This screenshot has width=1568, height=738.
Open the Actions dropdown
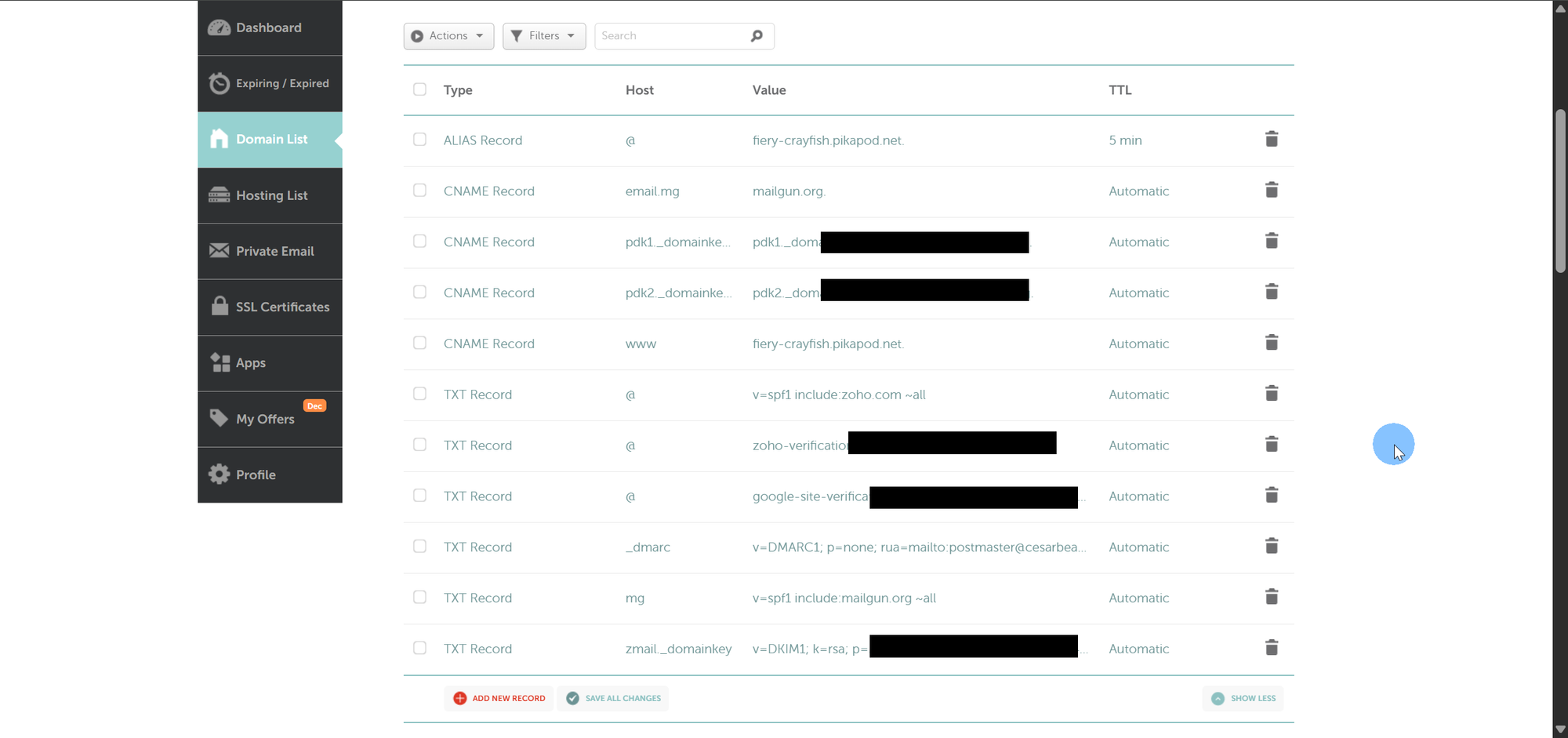coord(448,35)
